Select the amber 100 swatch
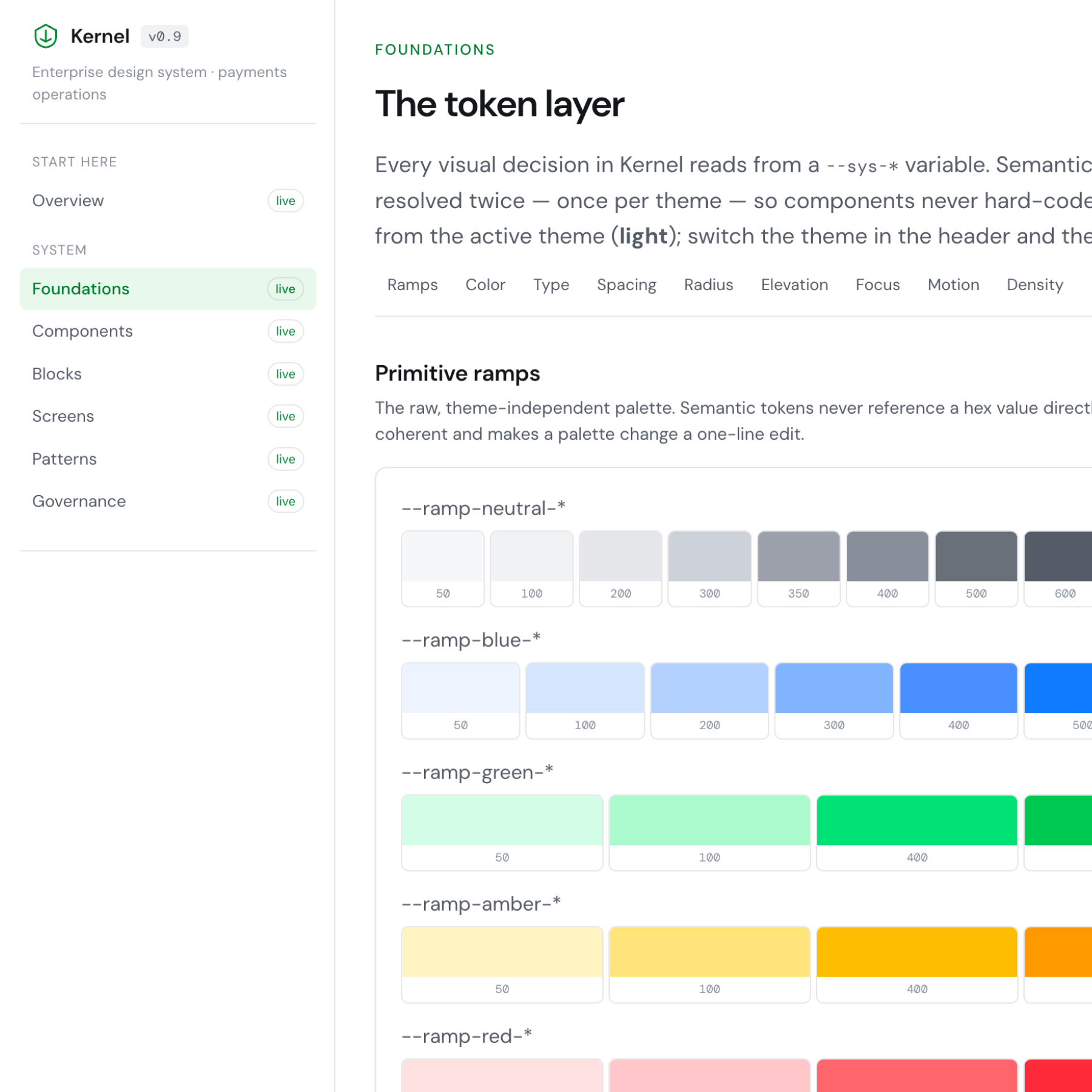 (x=710, y=965)
